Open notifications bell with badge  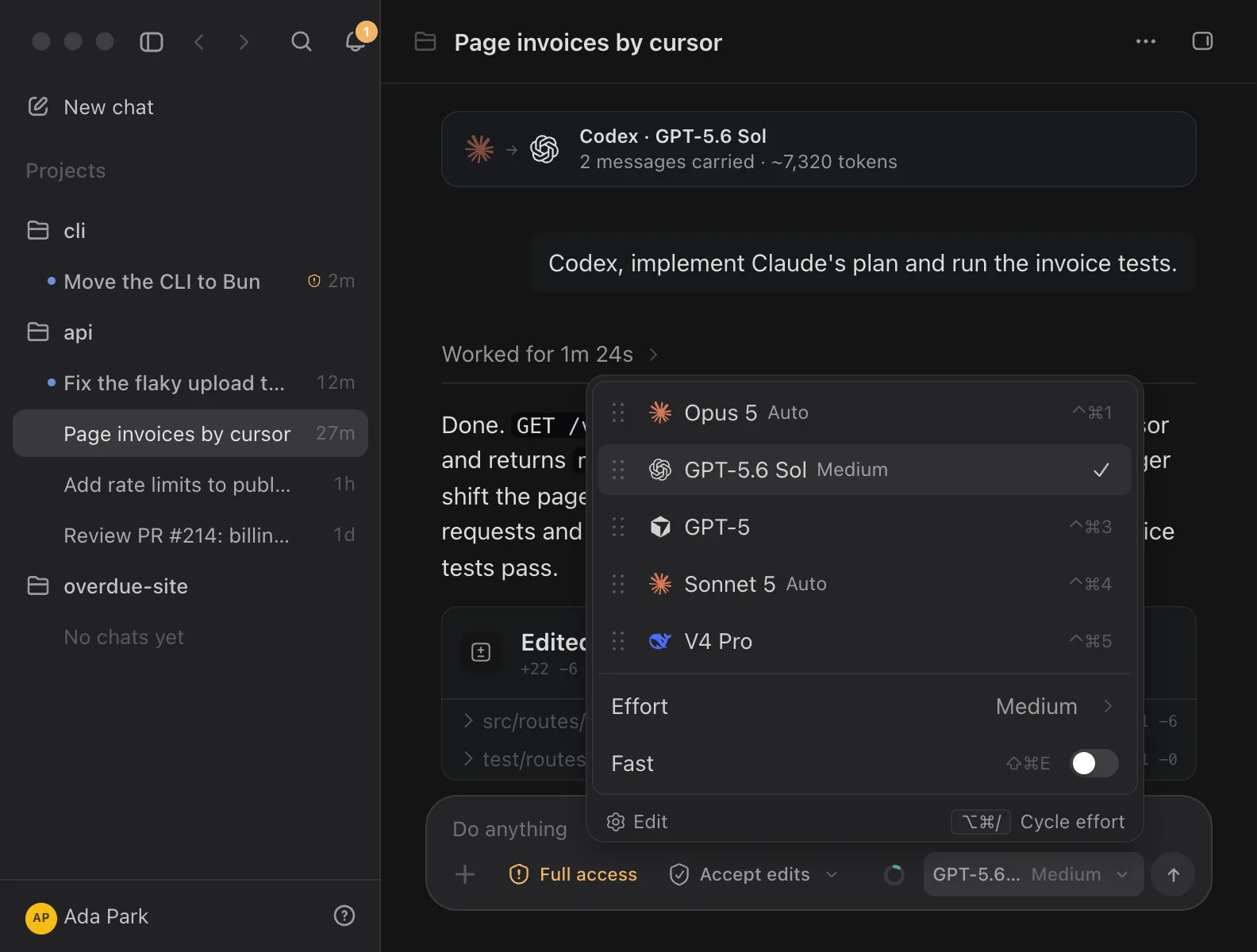[356, 40]
